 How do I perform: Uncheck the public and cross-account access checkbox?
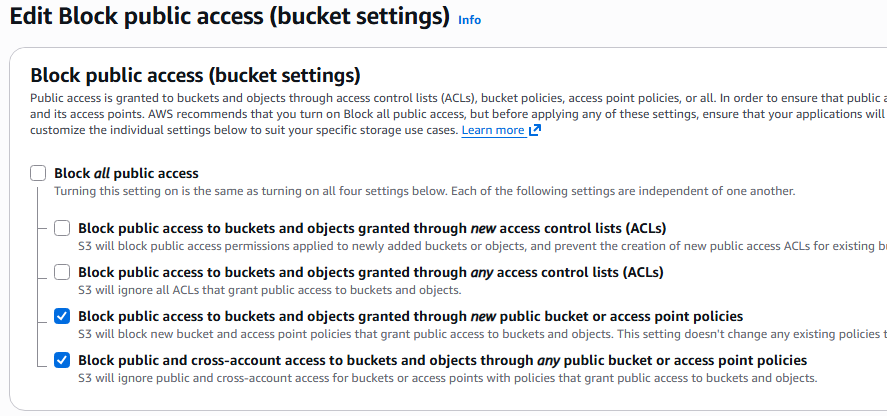click(62, 360)
